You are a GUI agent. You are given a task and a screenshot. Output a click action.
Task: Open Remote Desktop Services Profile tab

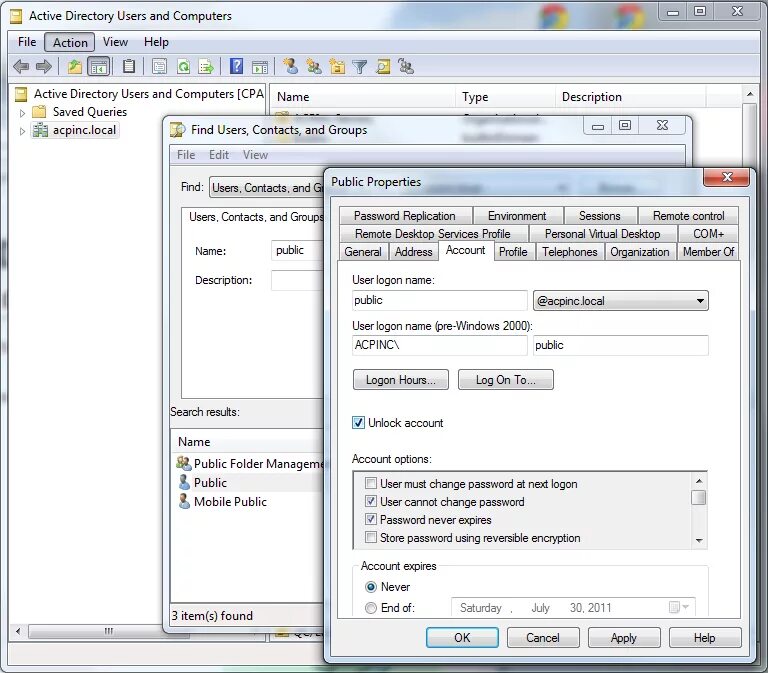pyautogui.click(x=432, y=234)
